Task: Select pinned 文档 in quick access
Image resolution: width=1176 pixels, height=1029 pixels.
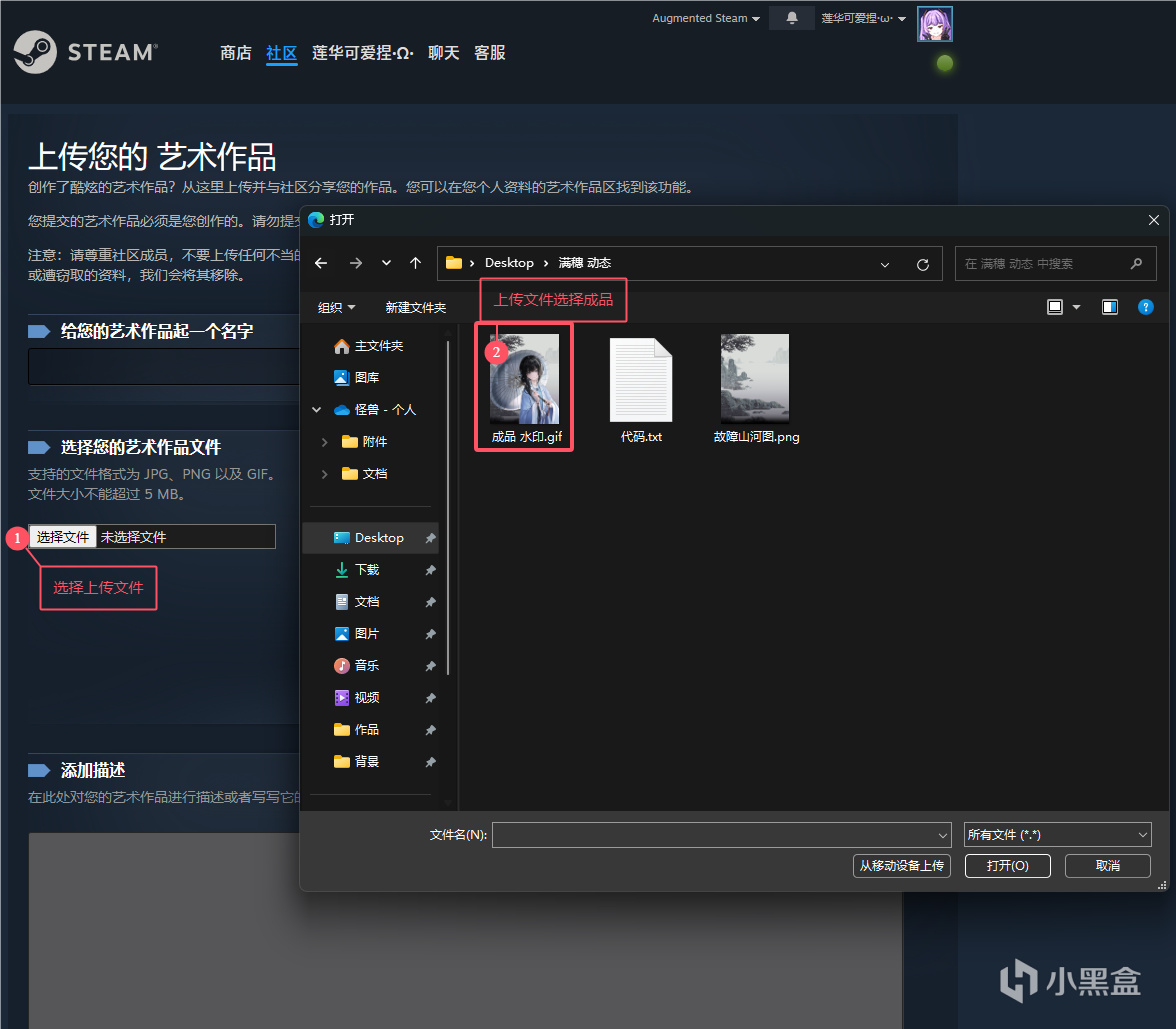Action: tap(357, 602)
